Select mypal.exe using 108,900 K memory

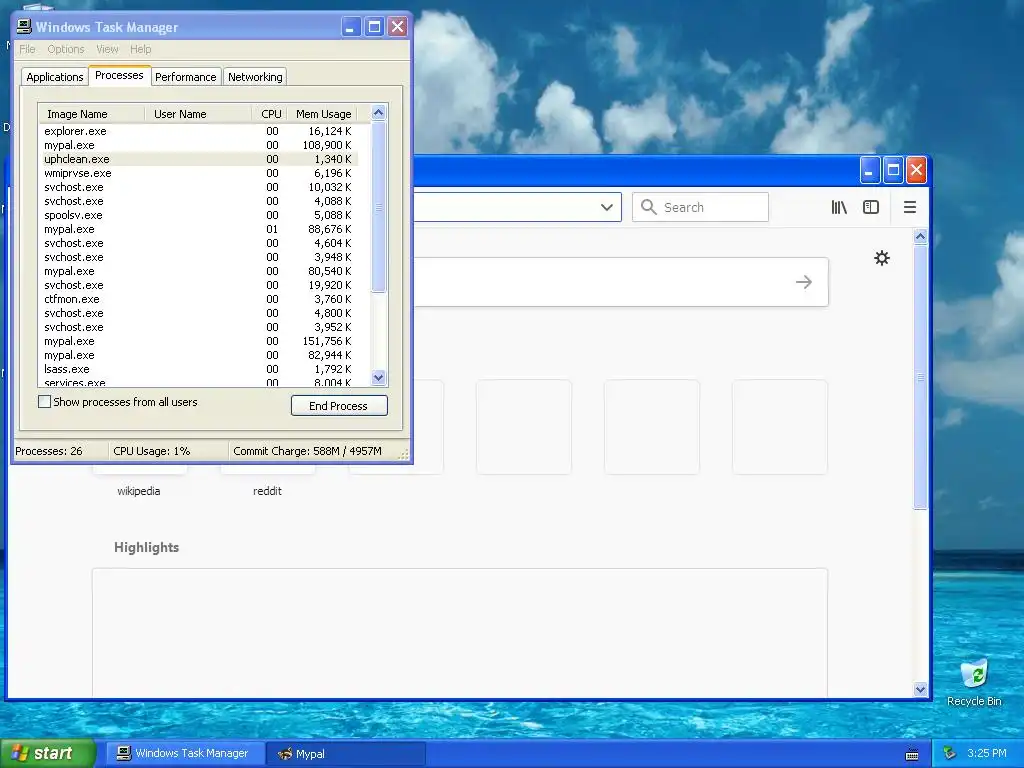point(198,145)
